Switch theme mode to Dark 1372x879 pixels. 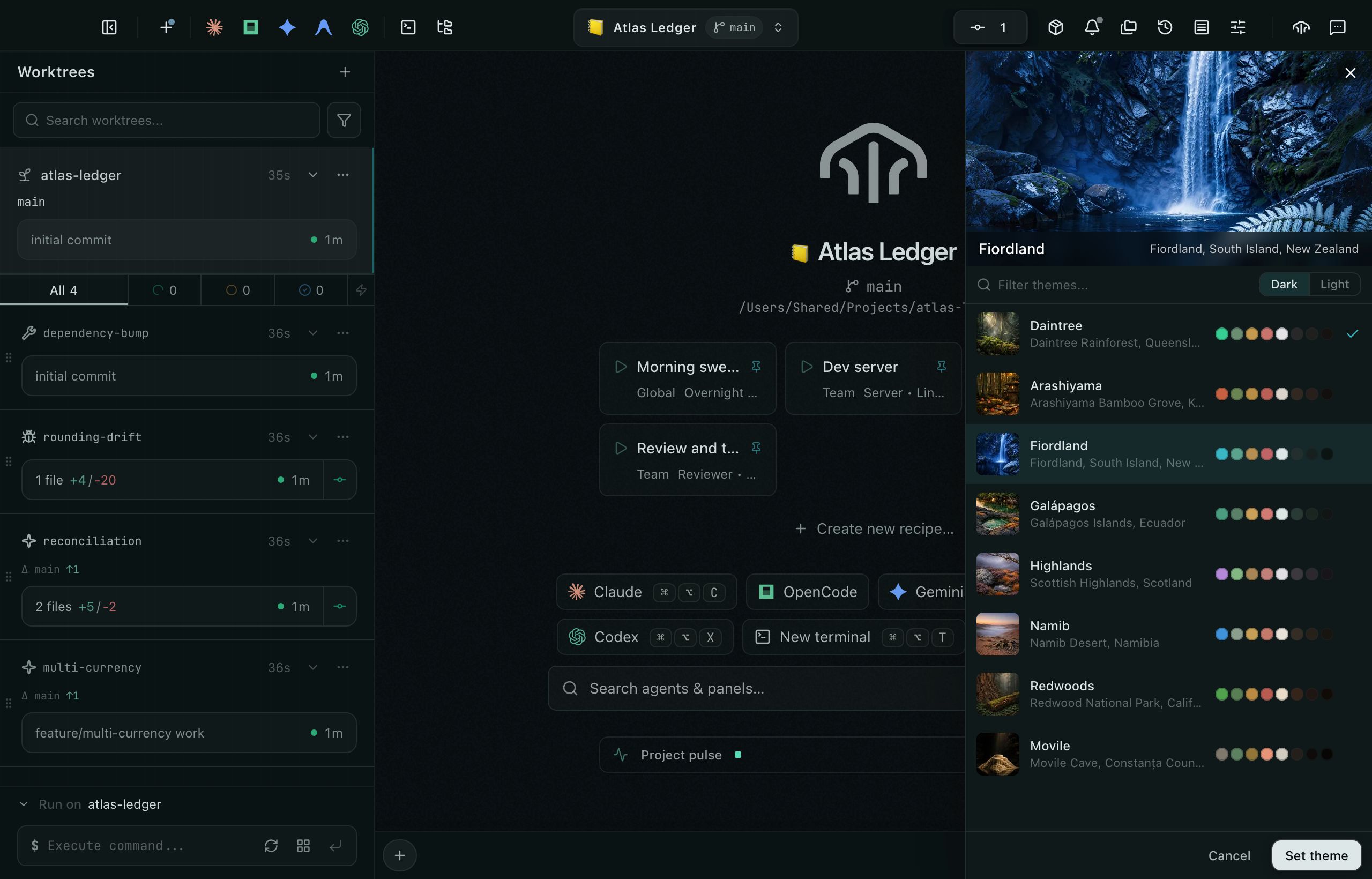pyautogui.click(x=1284, y=284)
